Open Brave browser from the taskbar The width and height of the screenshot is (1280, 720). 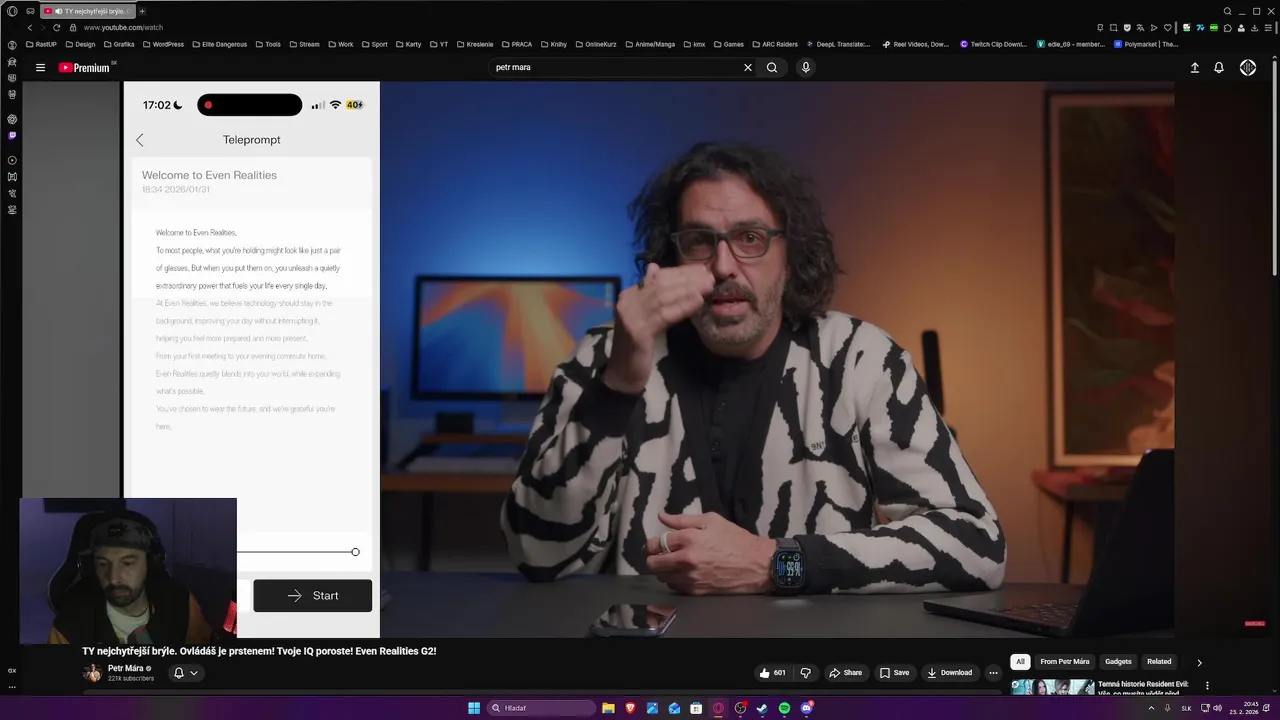click(630, 708)
